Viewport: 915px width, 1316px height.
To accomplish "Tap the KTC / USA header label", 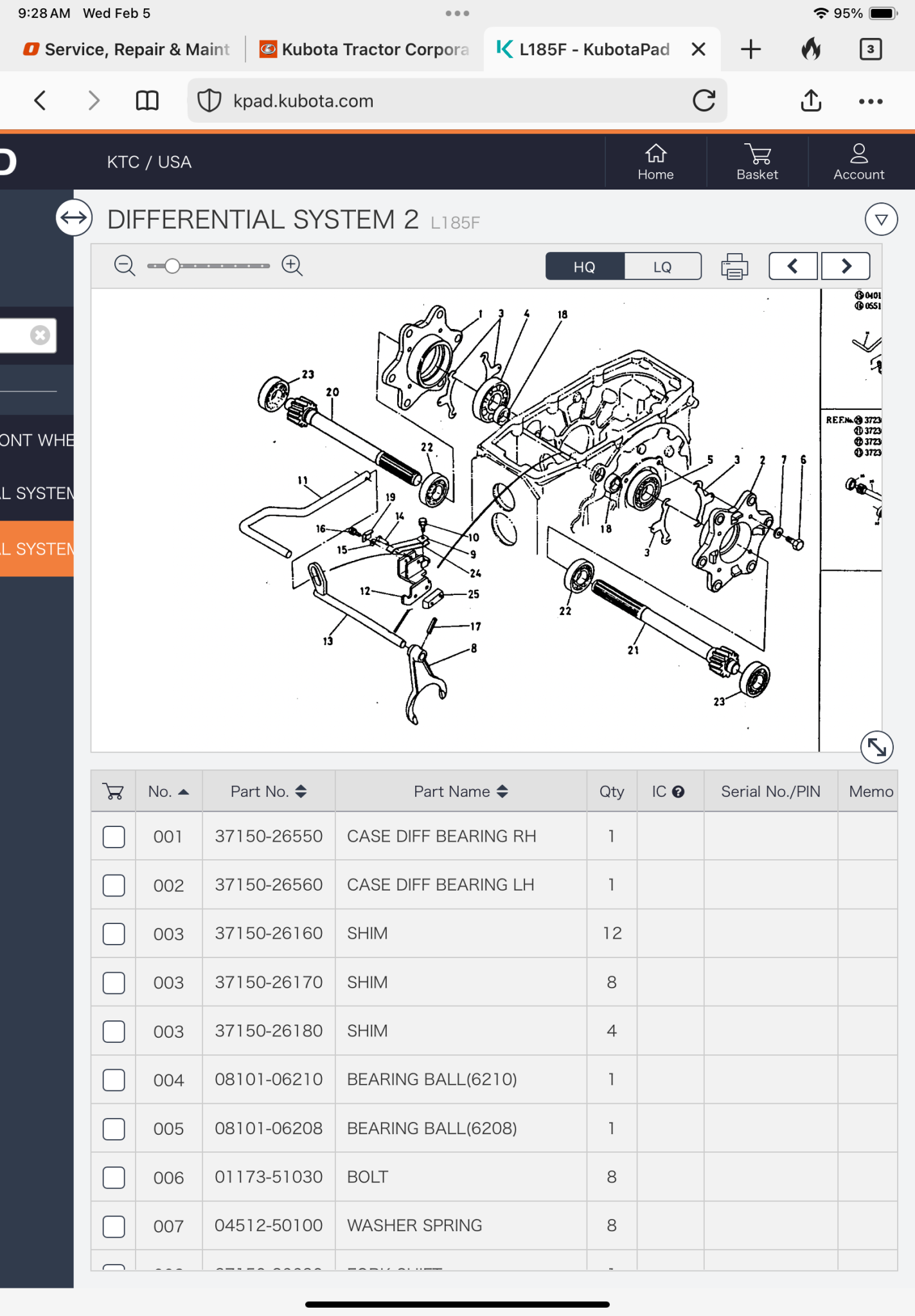I will [x=149, y=162].
